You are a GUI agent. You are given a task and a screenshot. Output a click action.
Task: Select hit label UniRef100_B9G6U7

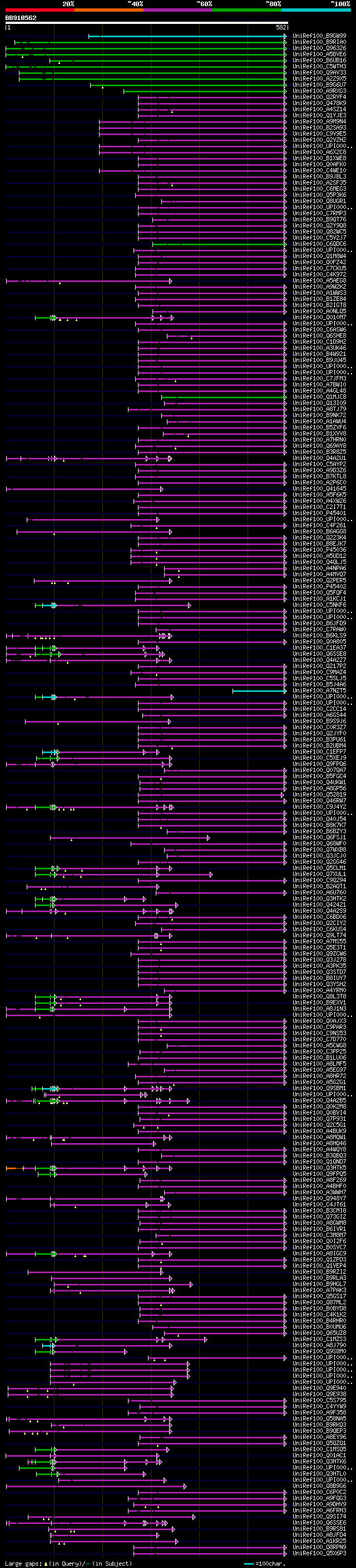(x=319, y=85)
